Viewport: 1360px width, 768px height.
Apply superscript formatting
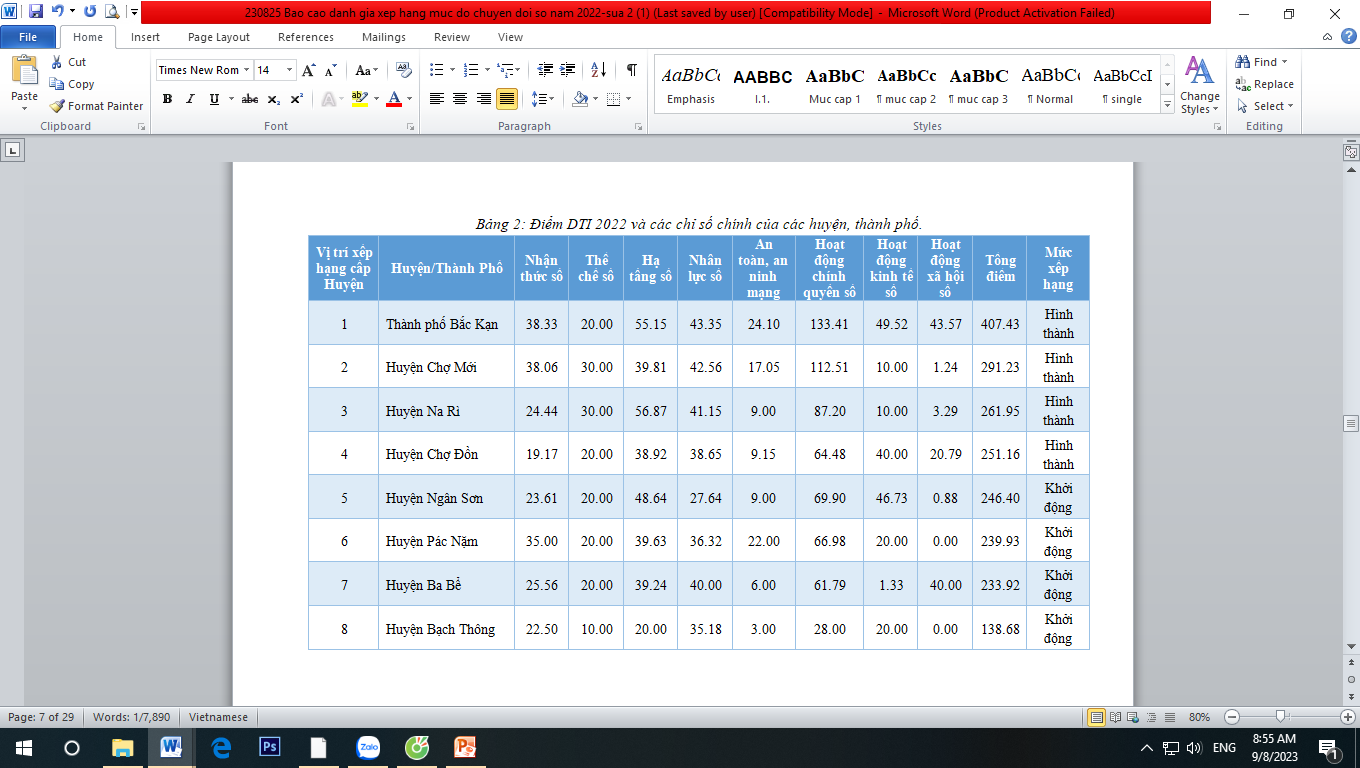point(296,99)
